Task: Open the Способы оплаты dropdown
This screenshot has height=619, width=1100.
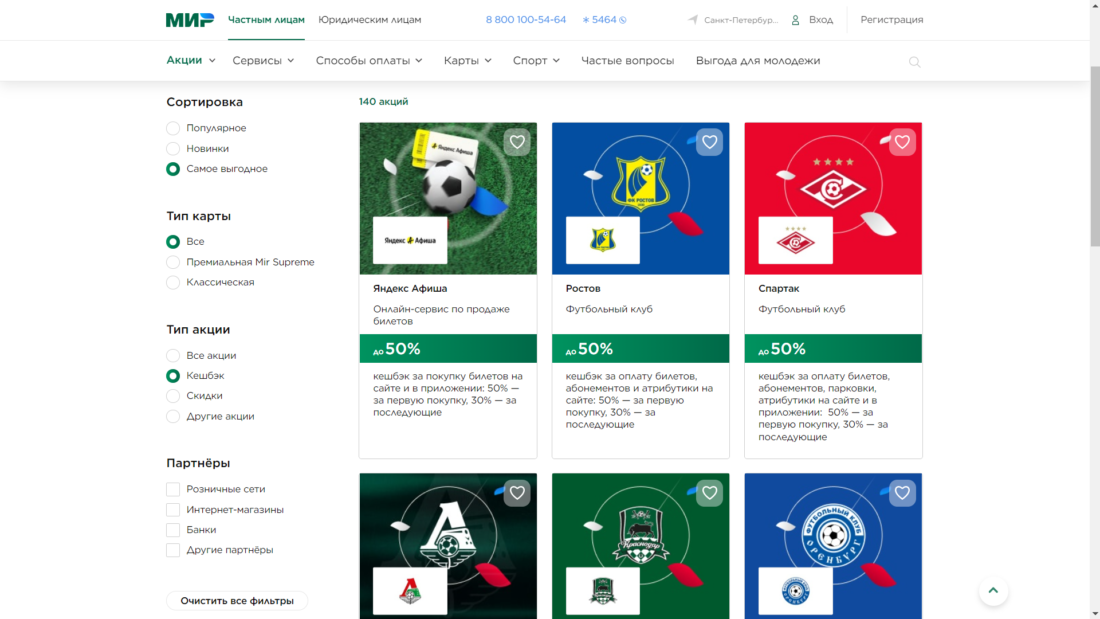Action: point(368,61)
